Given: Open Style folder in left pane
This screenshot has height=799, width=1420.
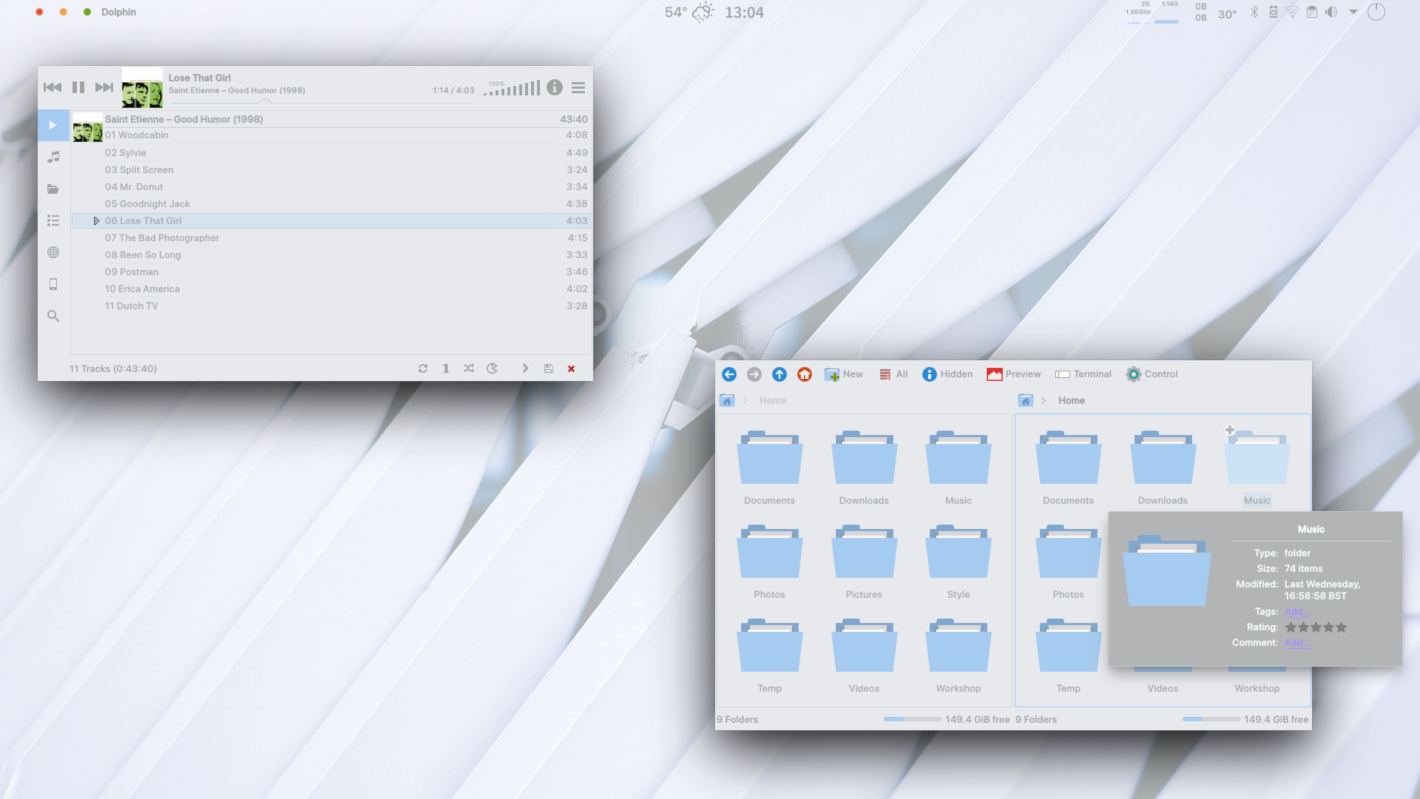Looking at the screenshot, I should pos(958,562).
